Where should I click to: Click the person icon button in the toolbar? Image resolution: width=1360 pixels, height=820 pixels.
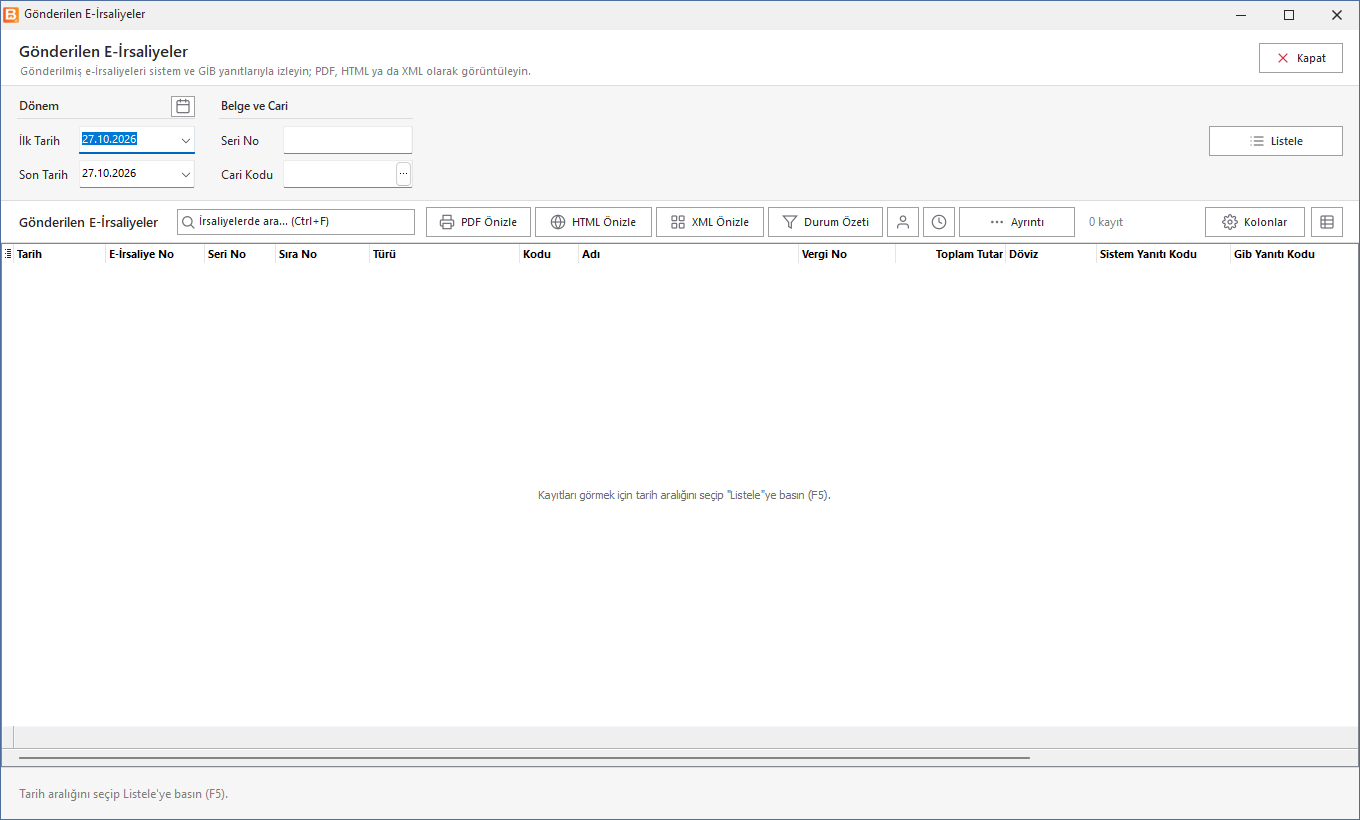pyautogui.click(x=903, y=222)
